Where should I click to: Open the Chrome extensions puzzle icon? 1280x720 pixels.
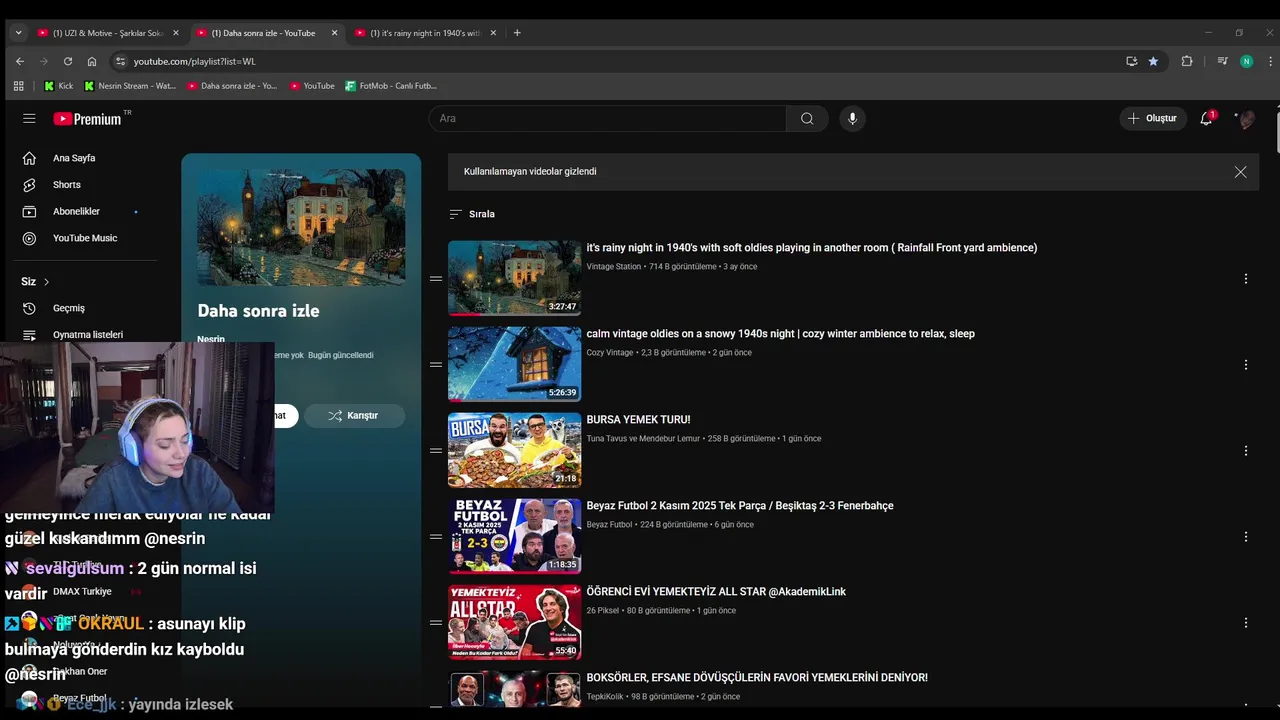pyautogui.click(x=1187, y=61)
